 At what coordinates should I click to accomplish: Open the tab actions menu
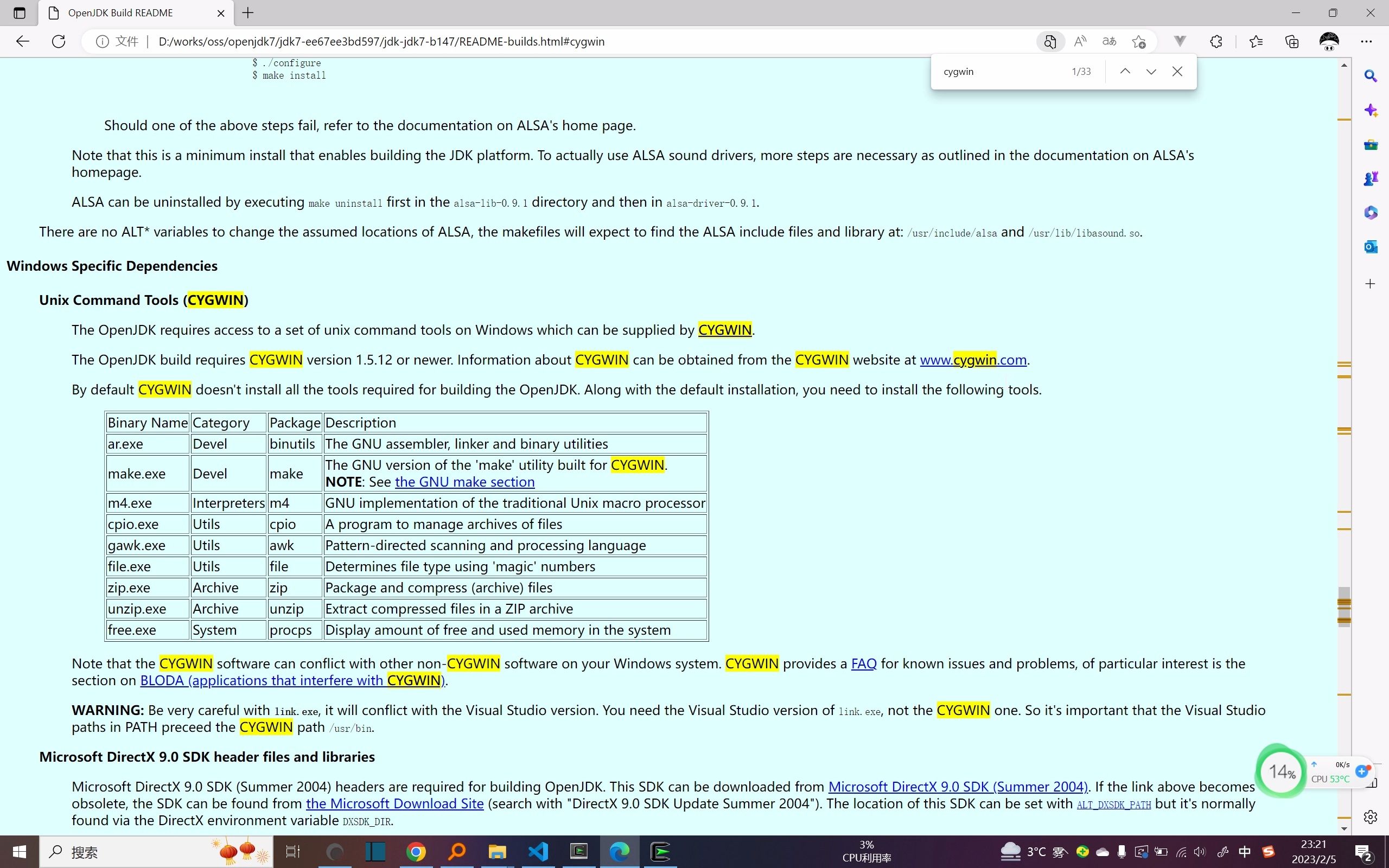(x=20, y=12)
